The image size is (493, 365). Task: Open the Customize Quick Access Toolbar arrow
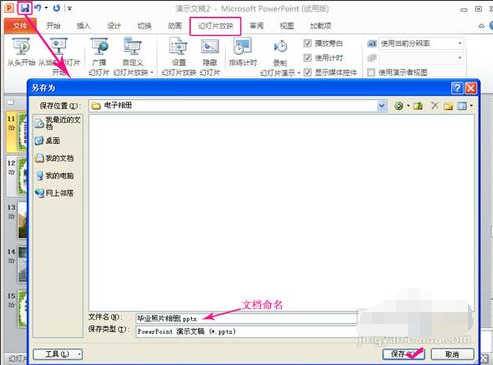(69, 8)
